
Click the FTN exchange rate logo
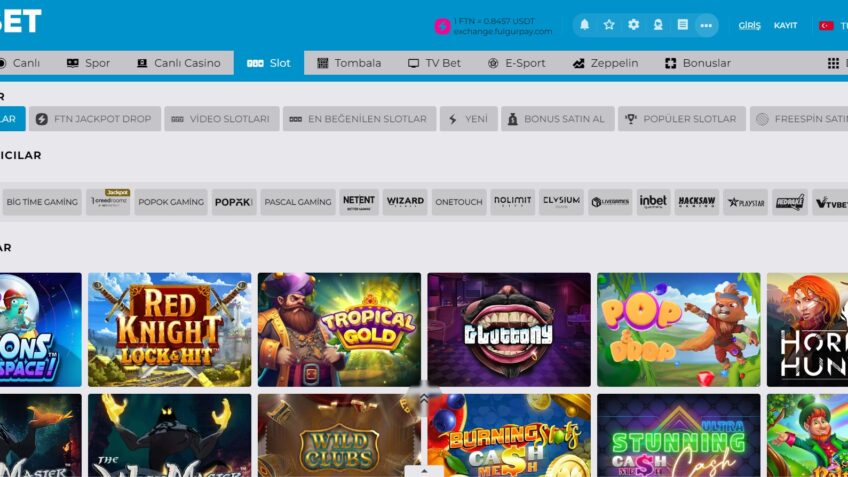pyautogui.click(x=442, y=26)
